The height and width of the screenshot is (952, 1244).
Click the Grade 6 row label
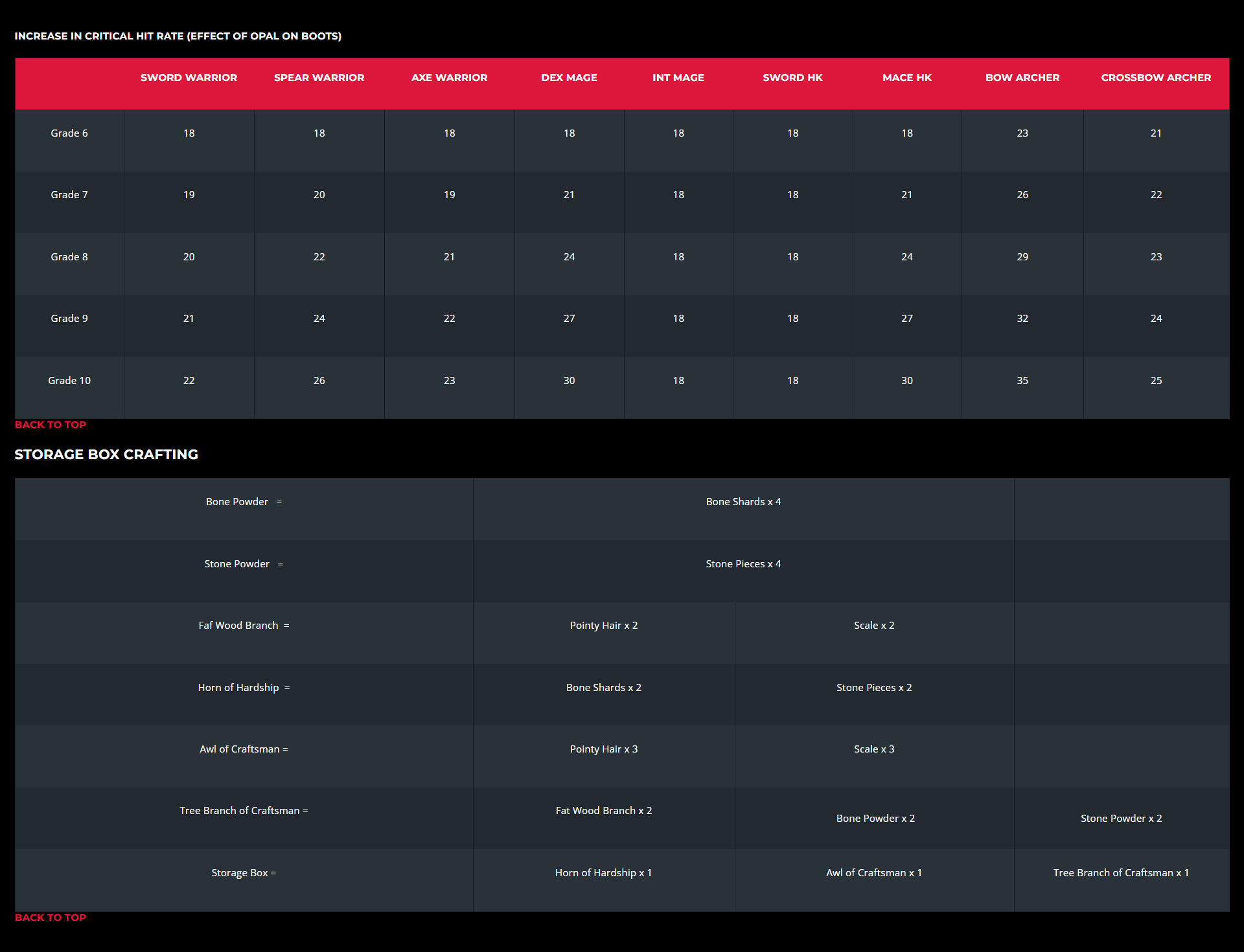click(69, 133)
